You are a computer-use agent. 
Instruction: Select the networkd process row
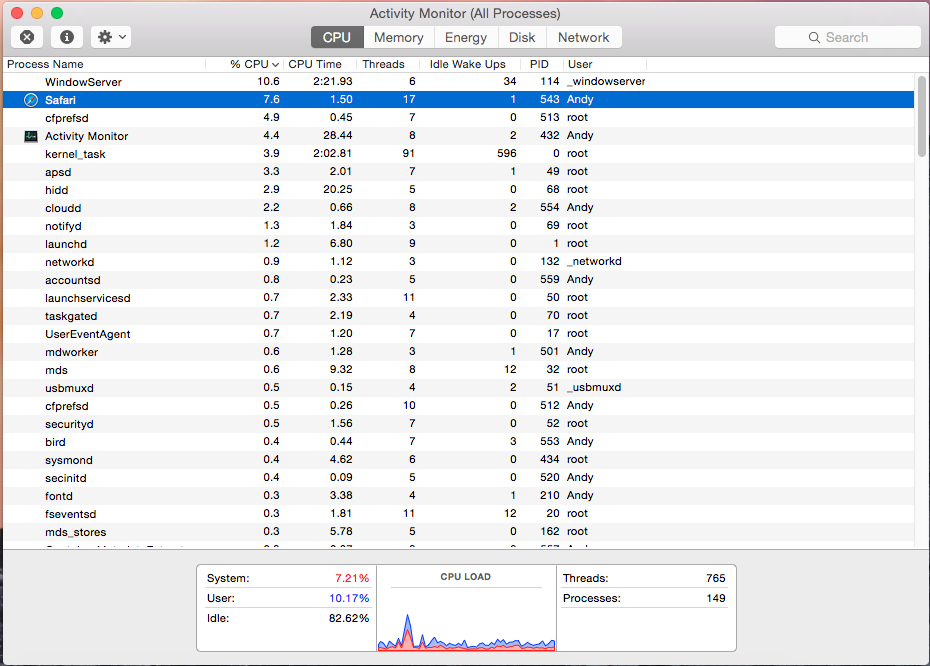458,262
